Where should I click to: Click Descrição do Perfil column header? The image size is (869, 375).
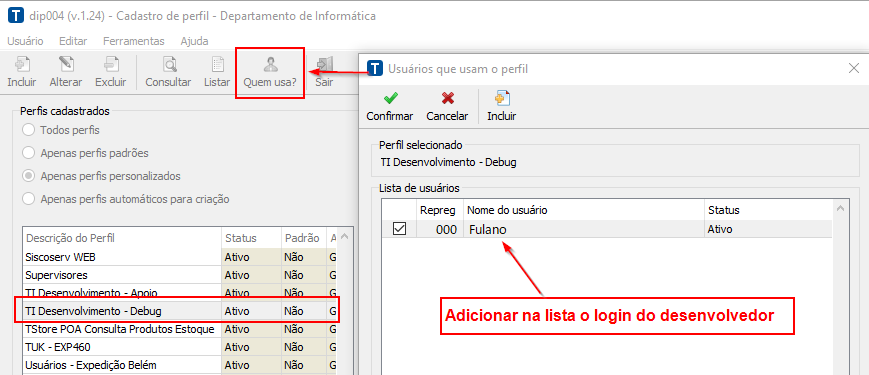[x=122, y=238]
